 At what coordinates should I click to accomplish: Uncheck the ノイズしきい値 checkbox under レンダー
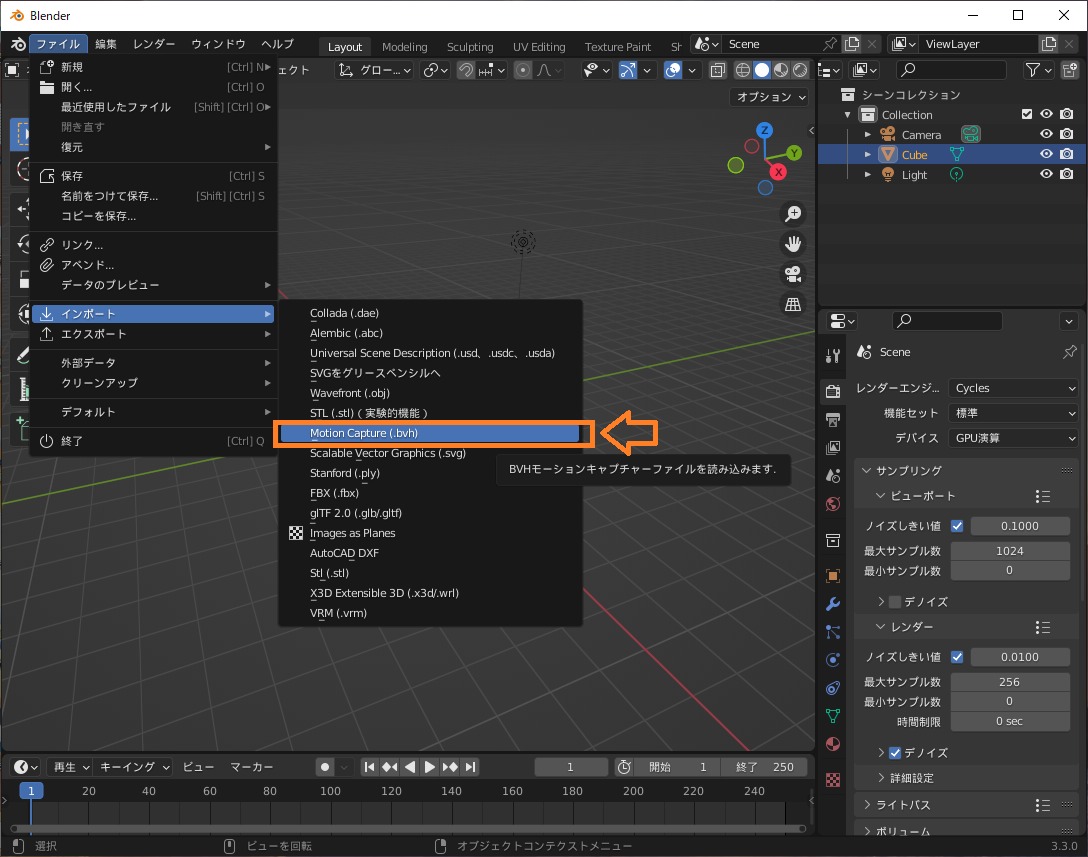(x=957, y=656)
